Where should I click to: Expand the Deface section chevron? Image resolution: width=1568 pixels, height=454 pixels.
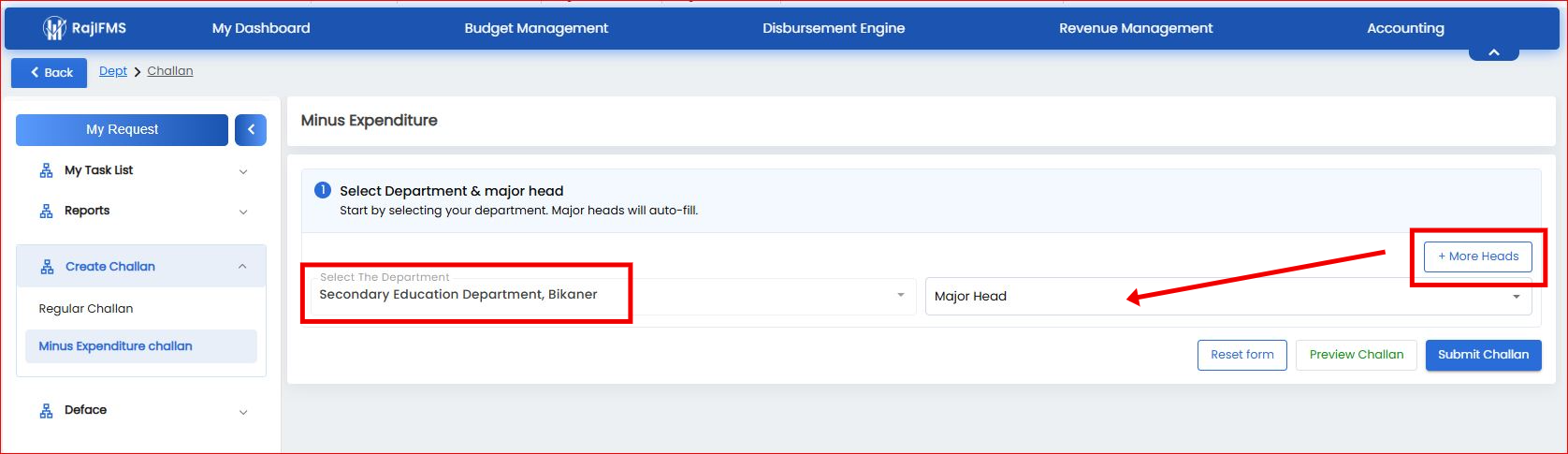tap(243, 412)
